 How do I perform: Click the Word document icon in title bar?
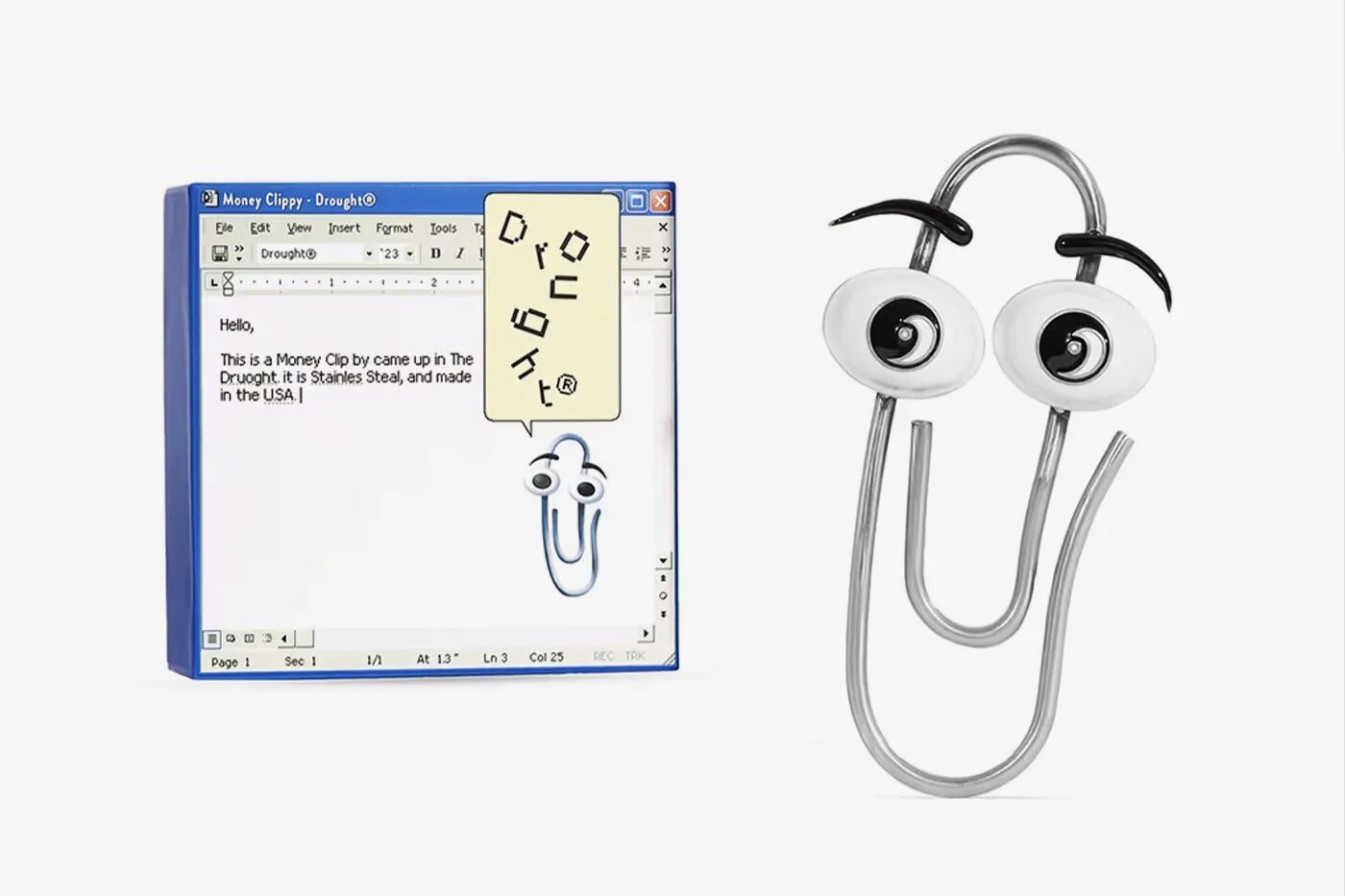(x=209, y=199)
